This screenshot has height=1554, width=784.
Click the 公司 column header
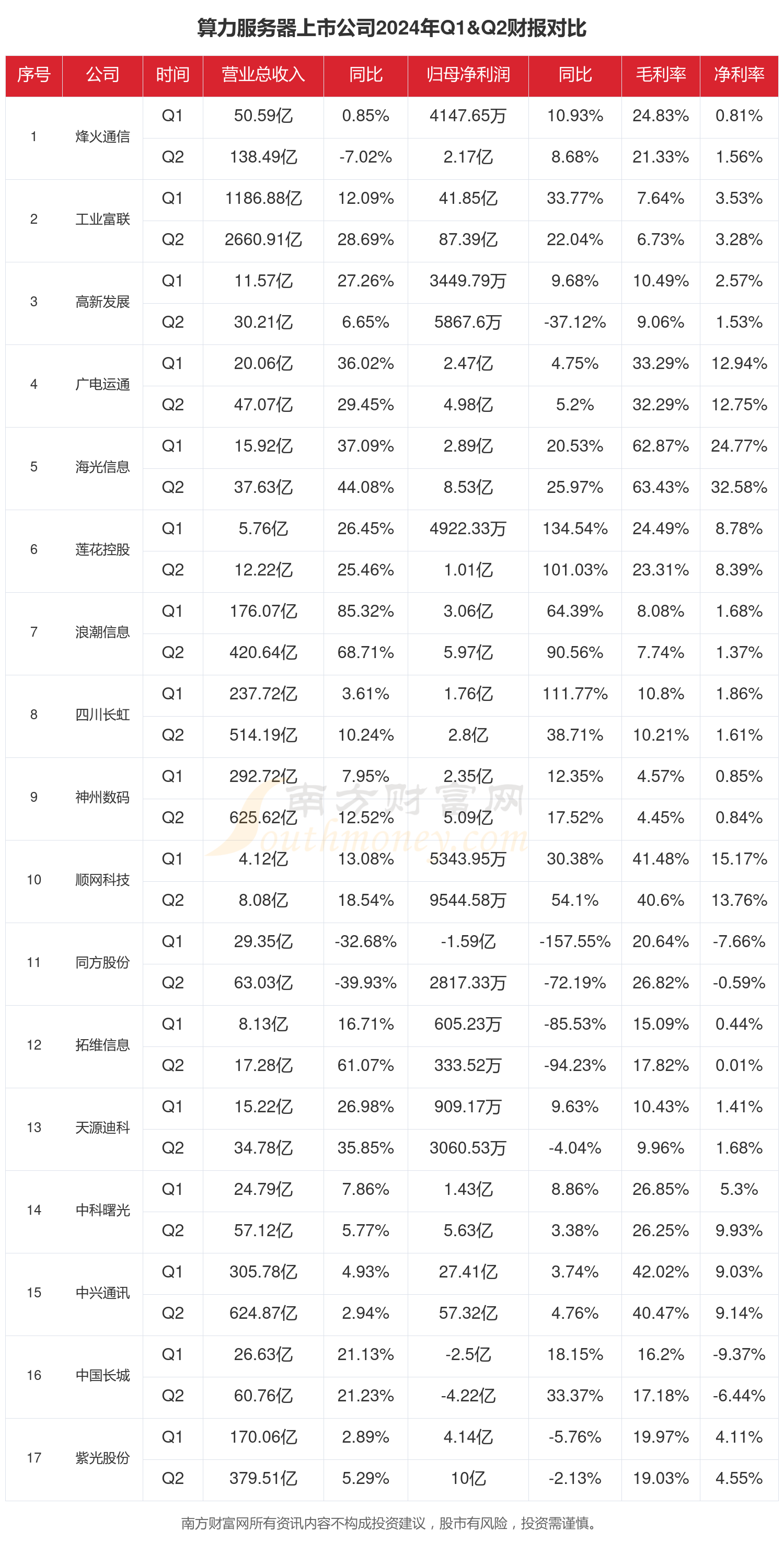coord(102,75)
